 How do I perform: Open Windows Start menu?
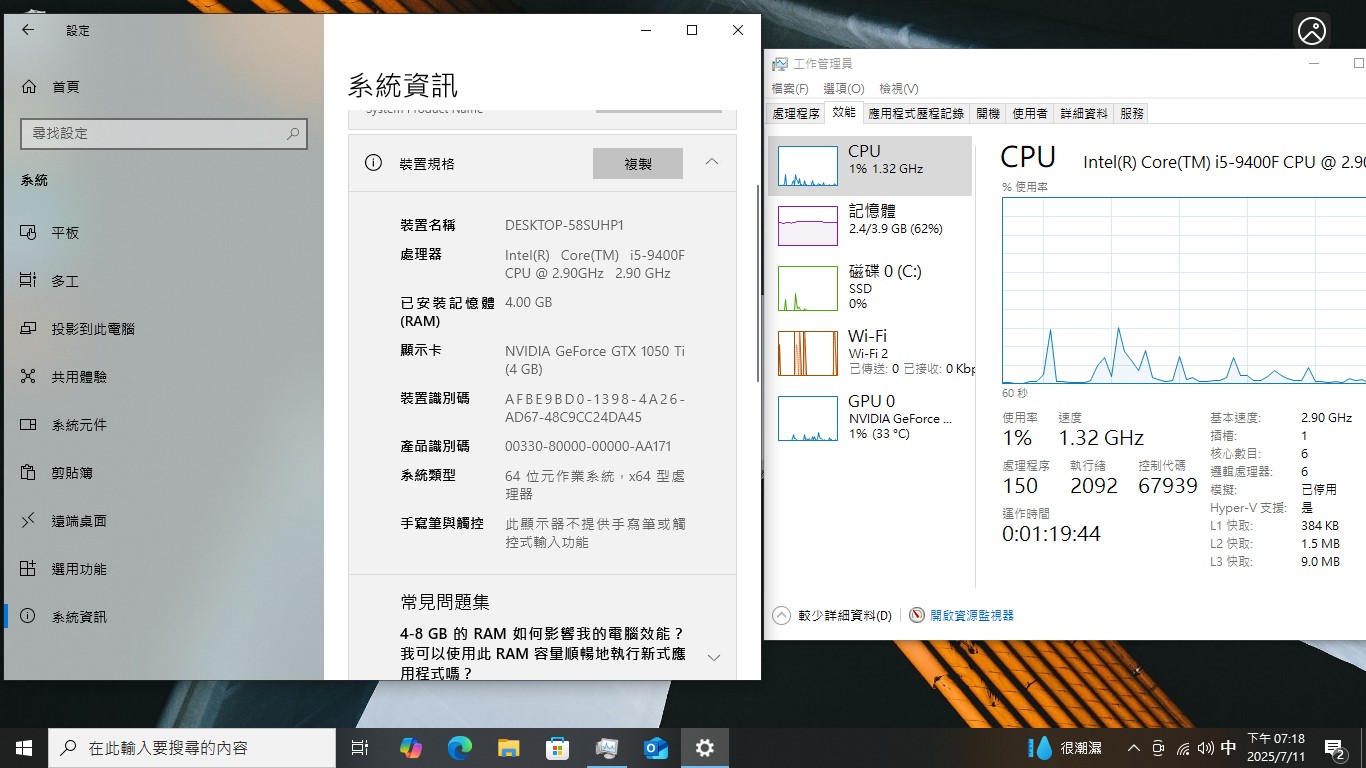point(24,748)
